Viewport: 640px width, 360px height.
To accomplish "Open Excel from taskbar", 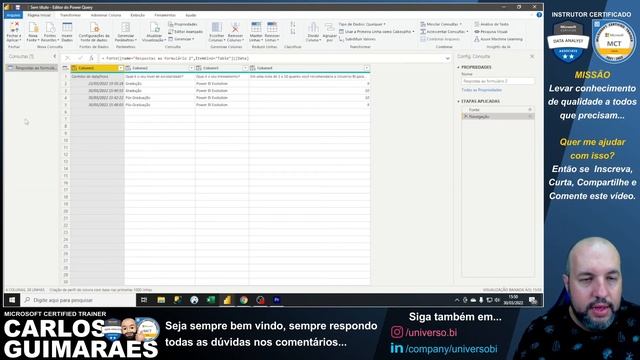I will pyautogui.click(x=211, y=300).
